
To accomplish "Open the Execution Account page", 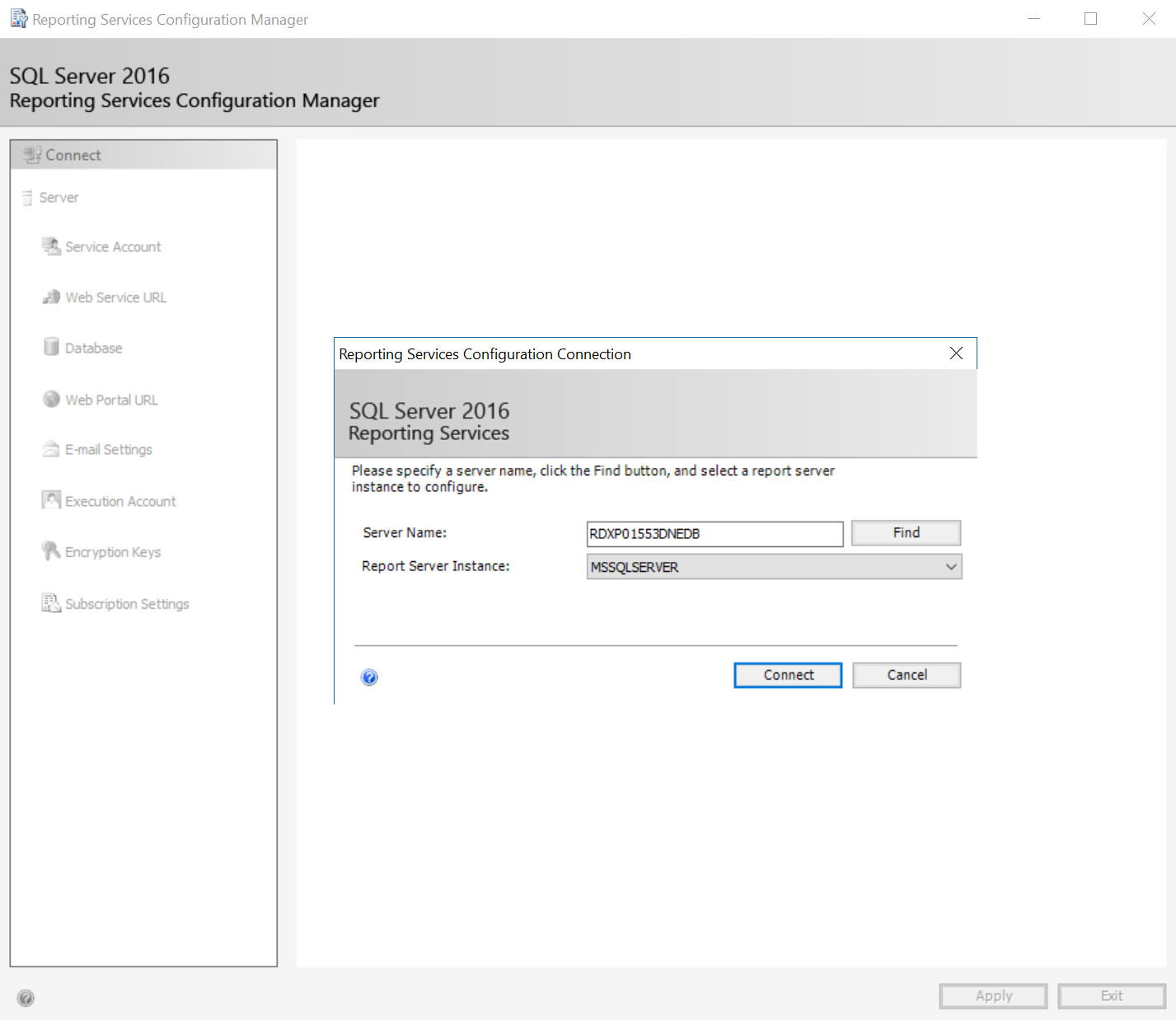I will coord(120,500).
